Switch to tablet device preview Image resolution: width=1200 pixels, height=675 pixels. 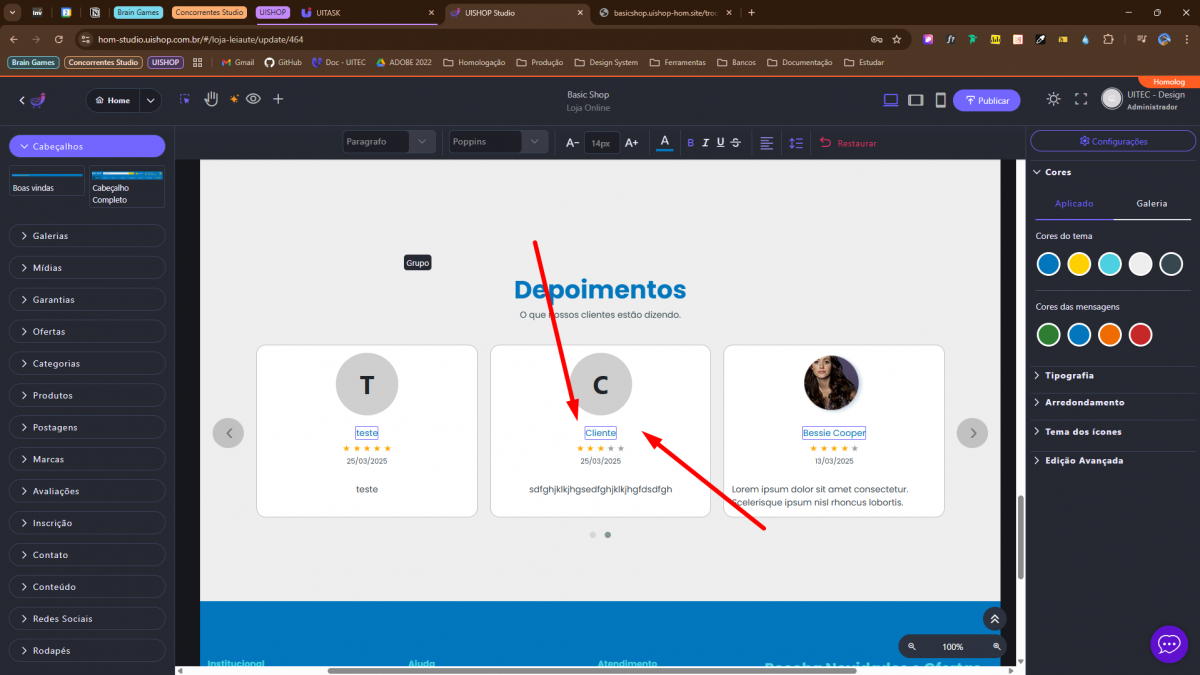[915, 100]
